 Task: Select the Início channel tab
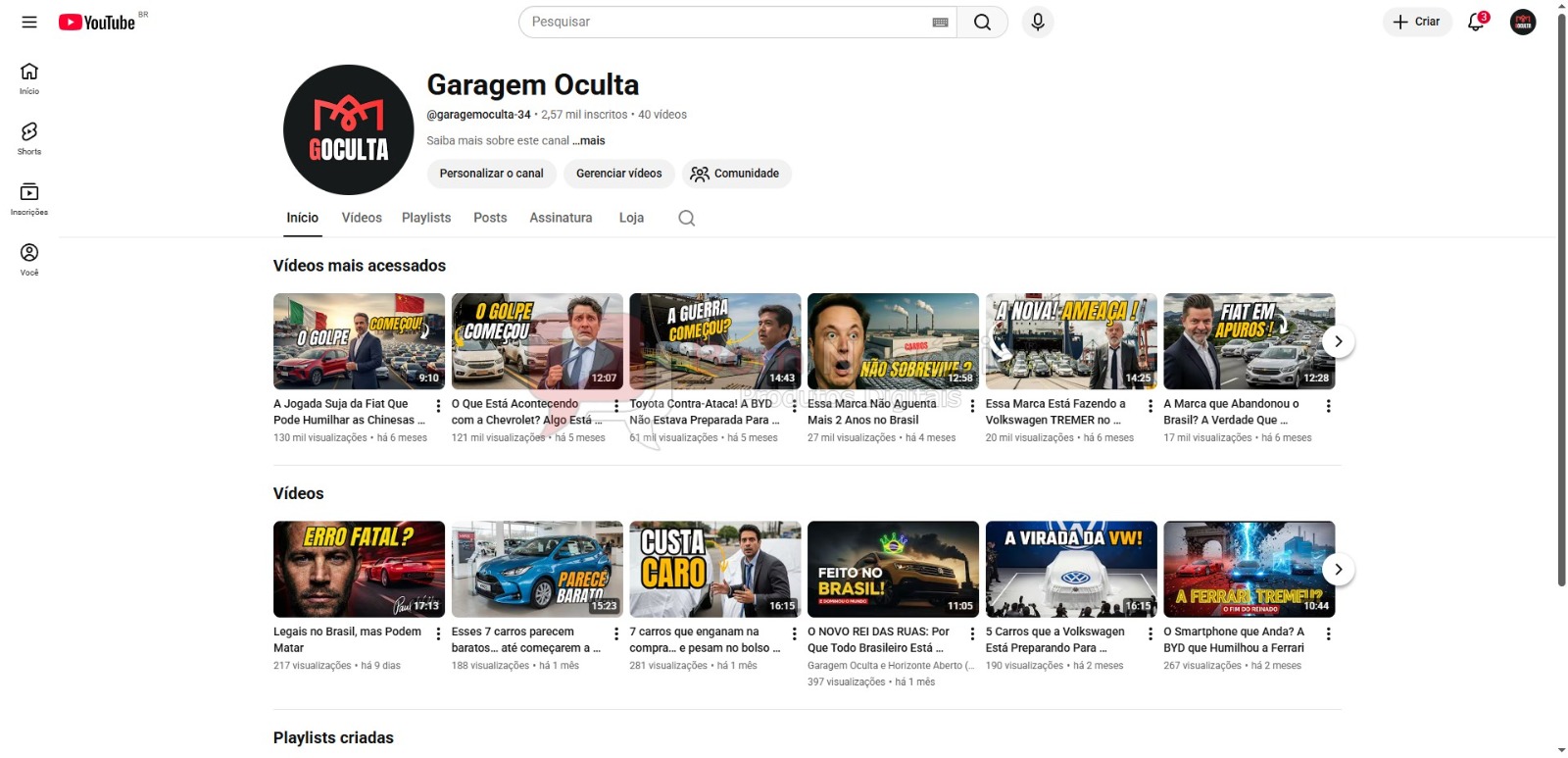302,218
